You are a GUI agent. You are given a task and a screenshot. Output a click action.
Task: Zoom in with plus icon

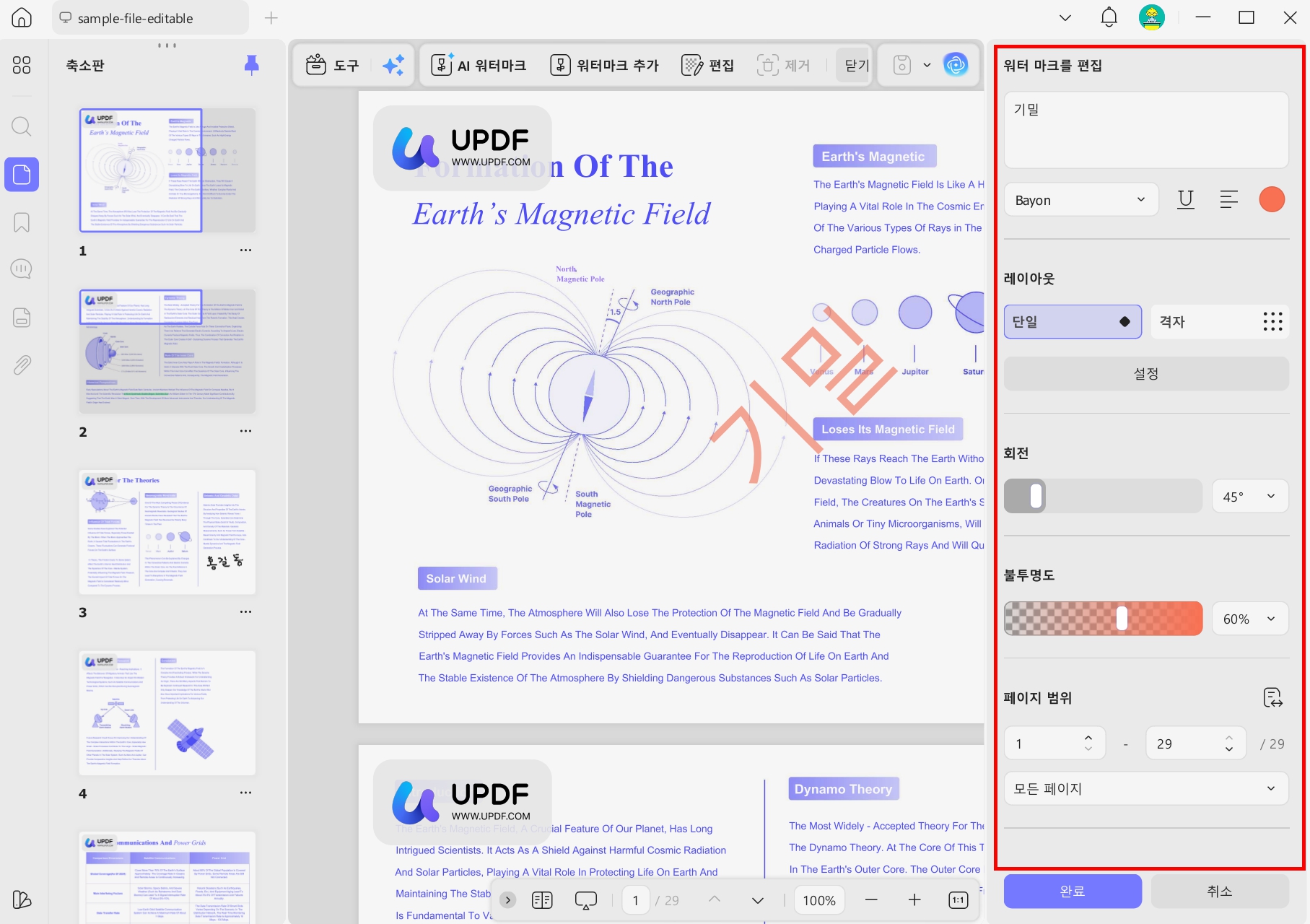click(x=914, y=900)
